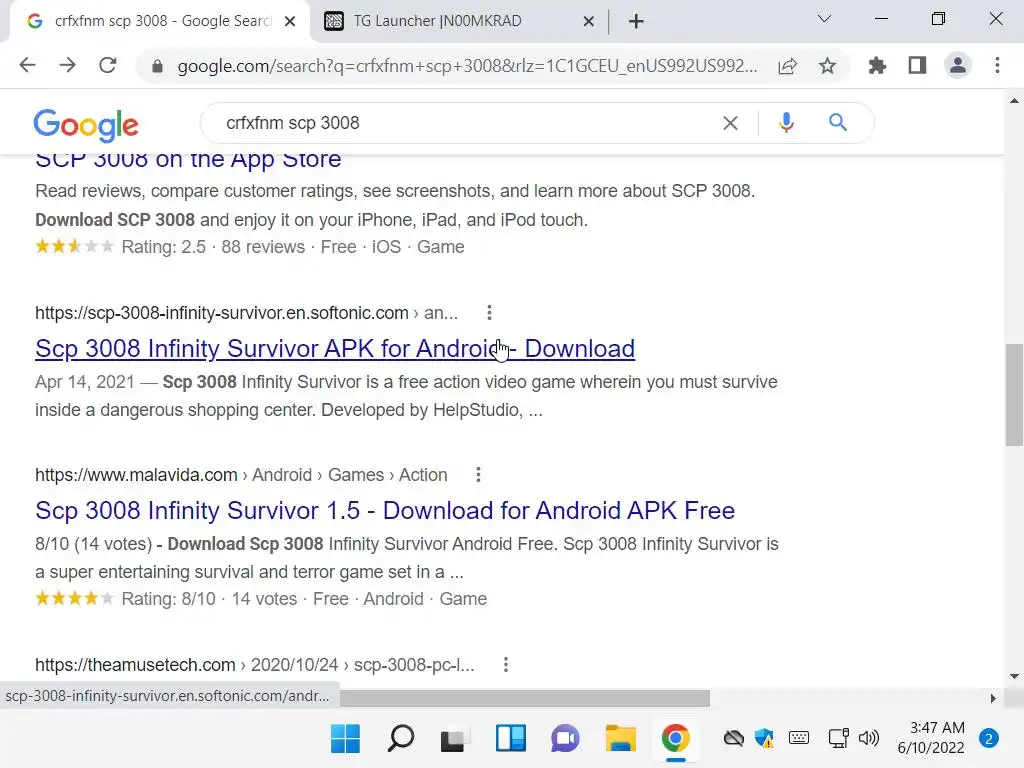Switch to the Google Search tab
This screenshot has width=1024, height=768.
coord(161,21)
